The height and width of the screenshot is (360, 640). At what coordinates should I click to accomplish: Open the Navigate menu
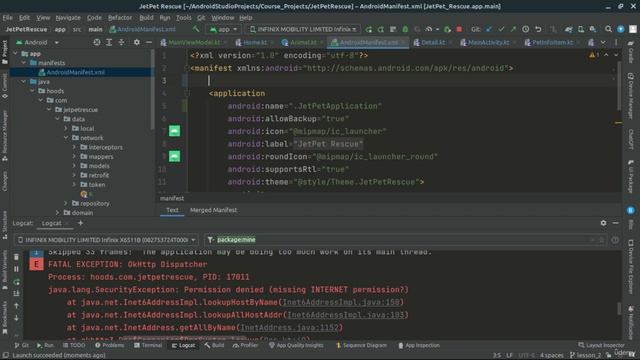(68, 18)
